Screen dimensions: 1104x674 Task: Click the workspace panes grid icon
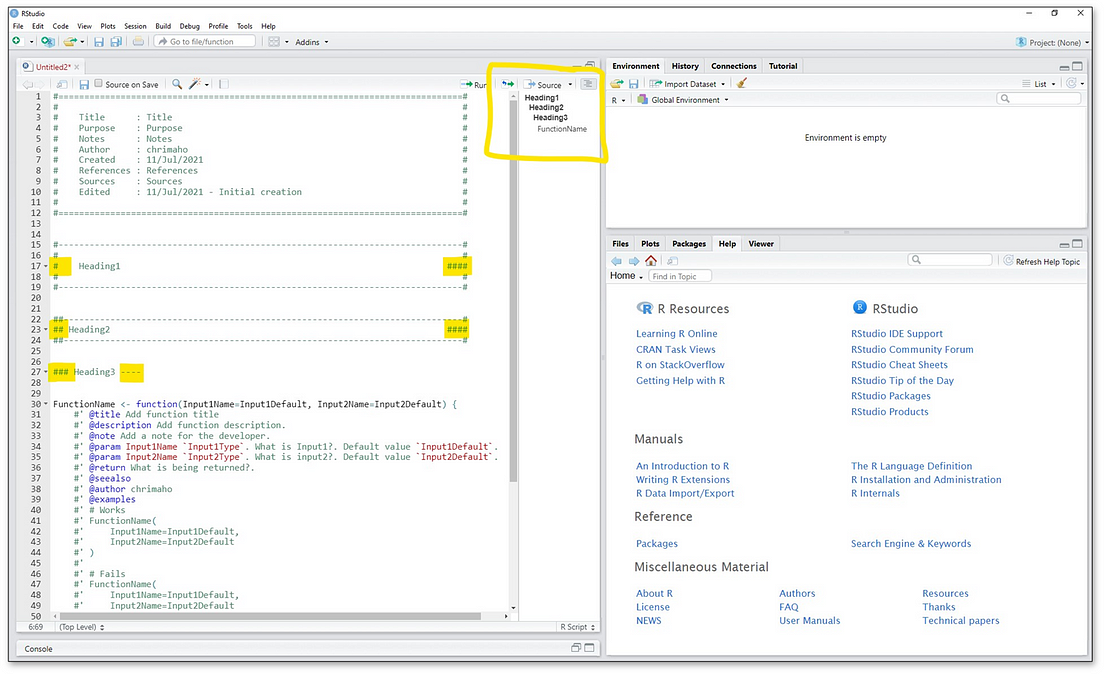tap(275, 42)
